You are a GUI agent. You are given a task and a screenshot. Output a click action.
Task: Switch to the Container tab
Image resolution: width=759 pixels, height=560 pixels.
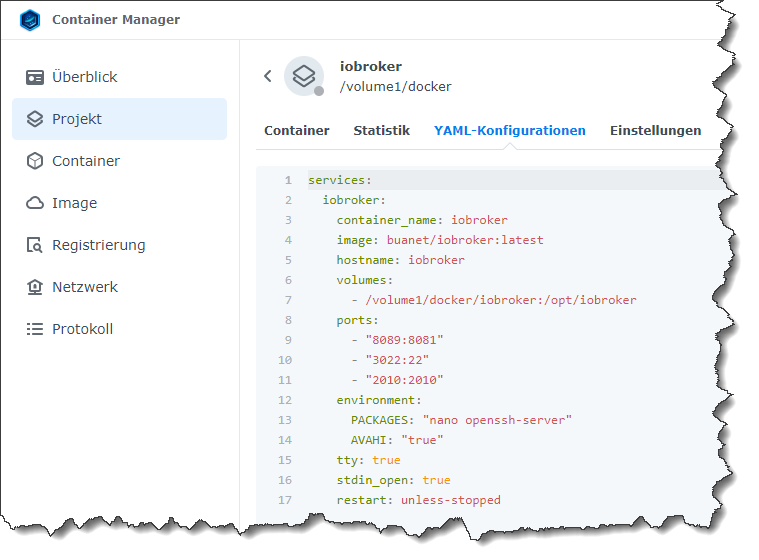(296, 130)
